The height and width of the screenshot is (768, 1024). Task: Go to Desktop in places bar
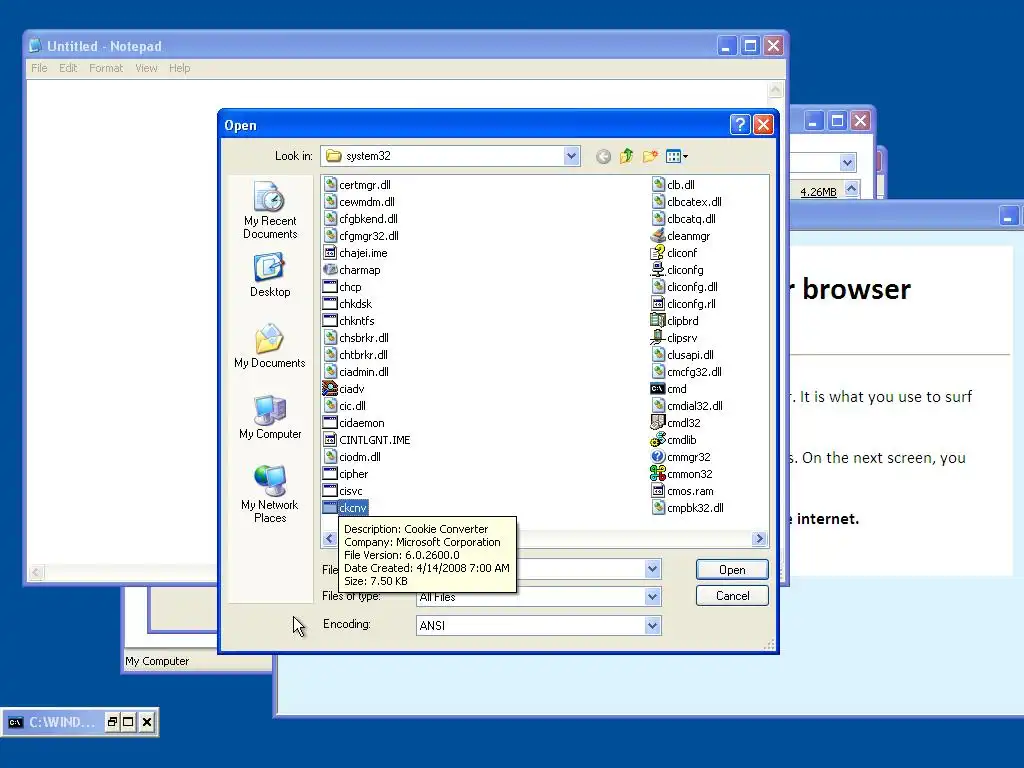point(270,275)
